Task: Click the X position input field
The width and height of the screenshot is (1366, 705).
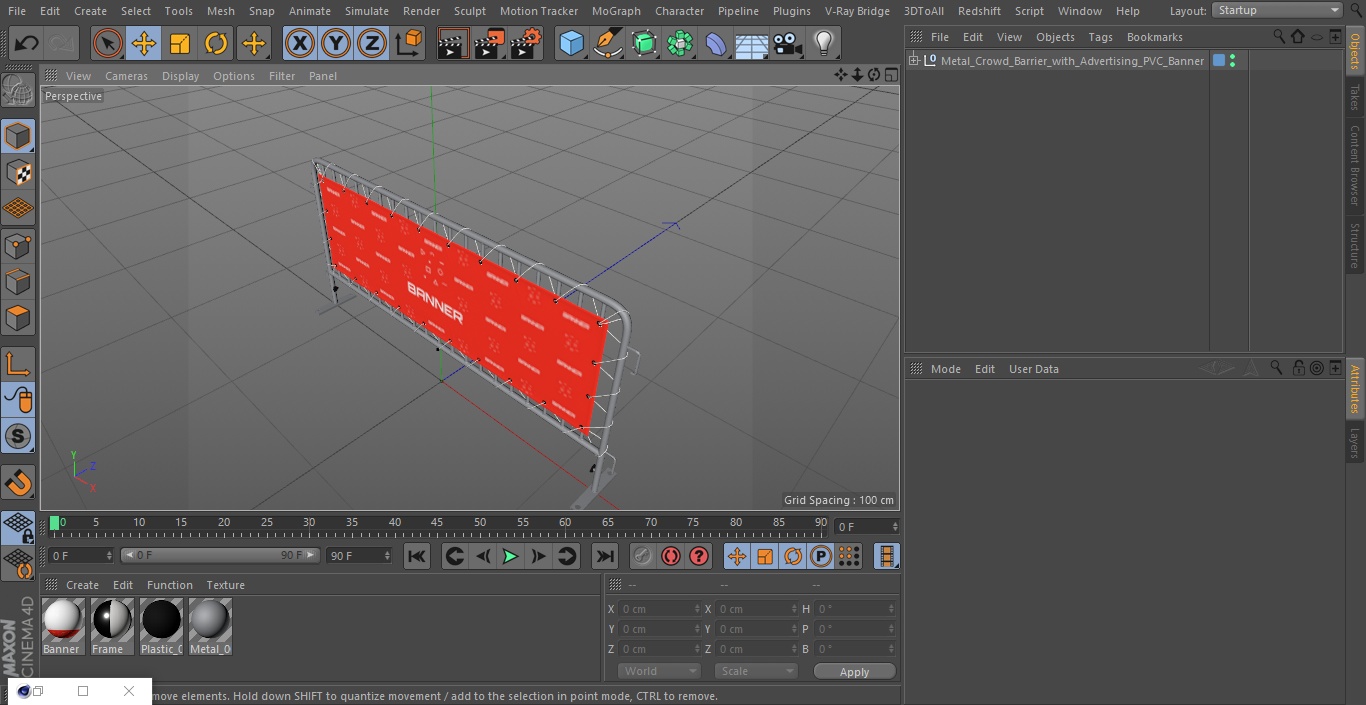Action: [660, 609]
